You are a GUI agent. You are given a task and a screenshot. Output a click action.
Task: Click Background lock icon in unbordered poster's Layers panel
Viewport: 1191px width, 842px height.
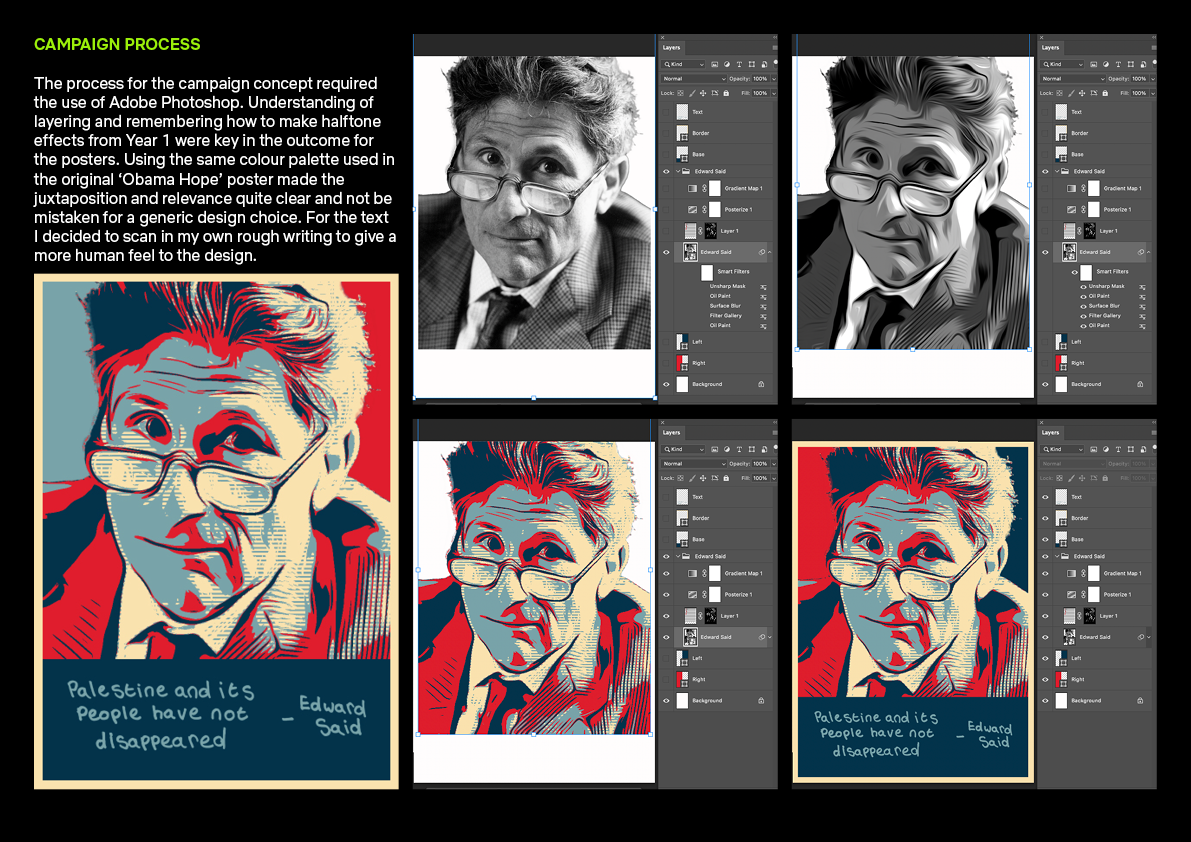point(761,701)
